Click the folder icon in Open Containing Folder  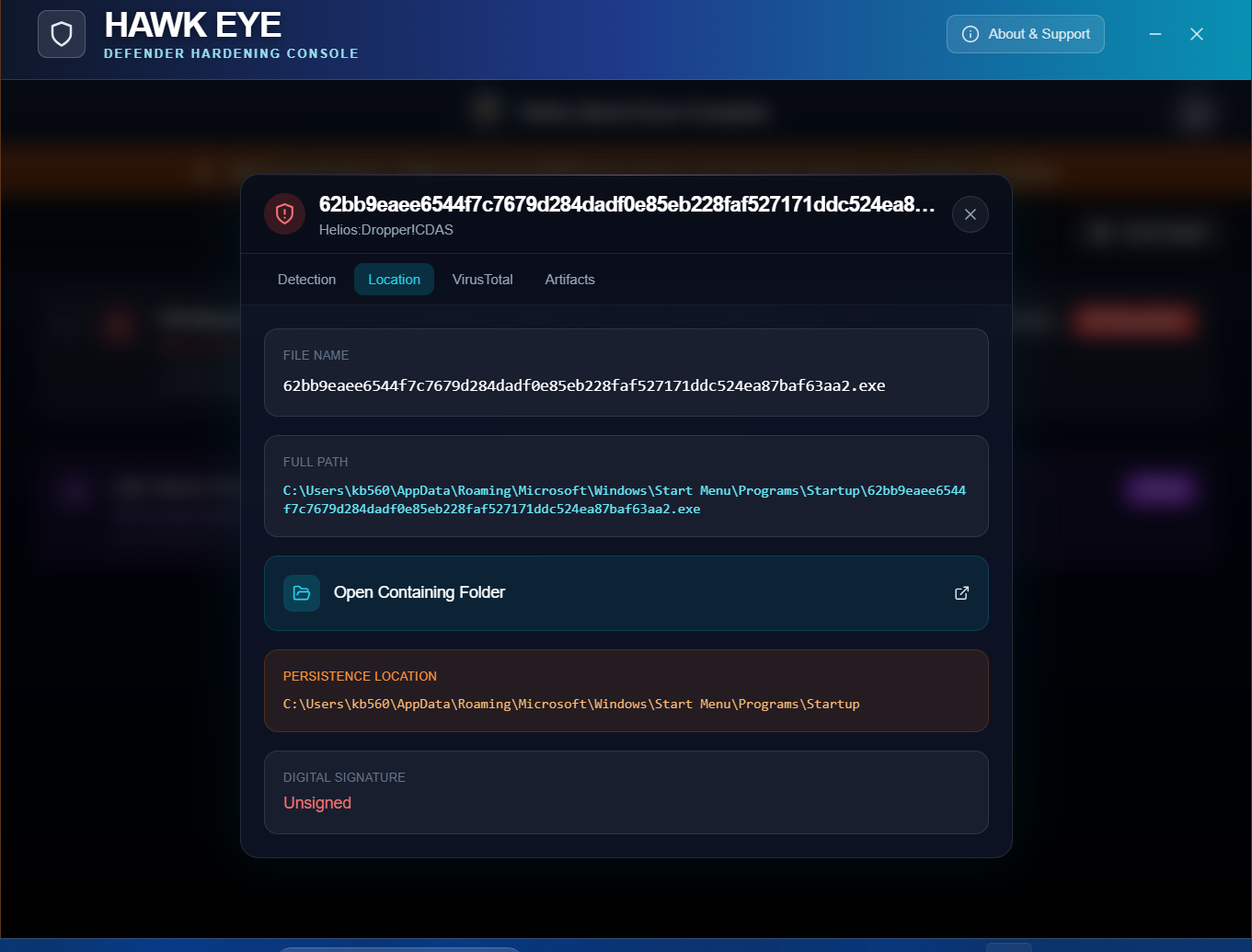pos(302,593)
